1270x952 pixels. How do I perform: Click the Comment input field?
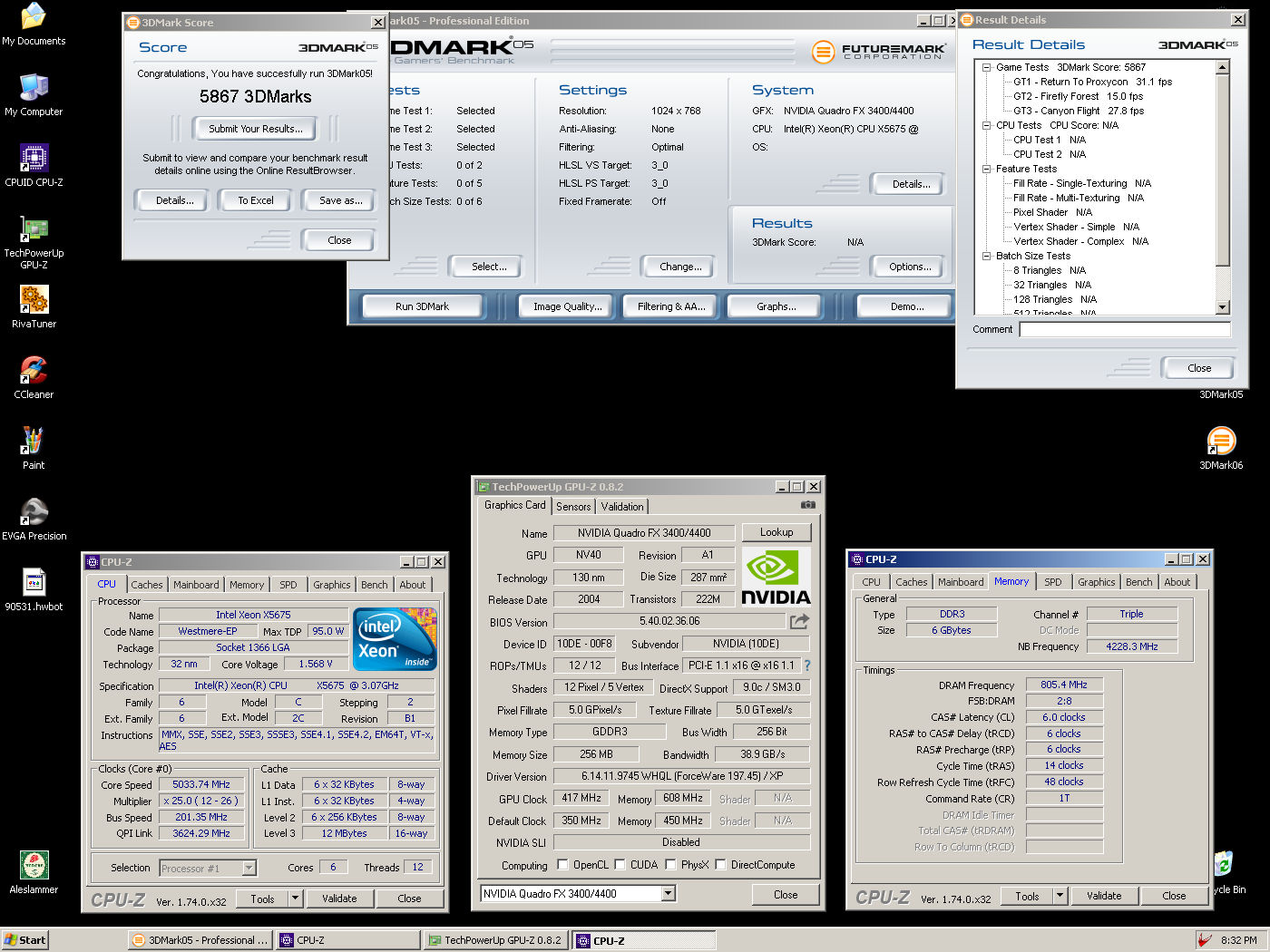coord(1125,329)
